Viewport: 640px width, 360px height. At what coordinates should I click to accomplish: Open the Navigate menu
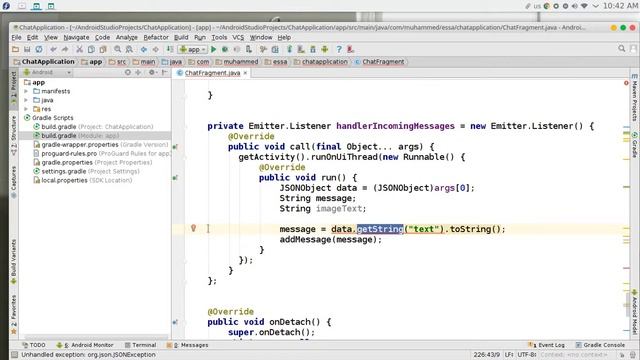[x=76, y=37]
